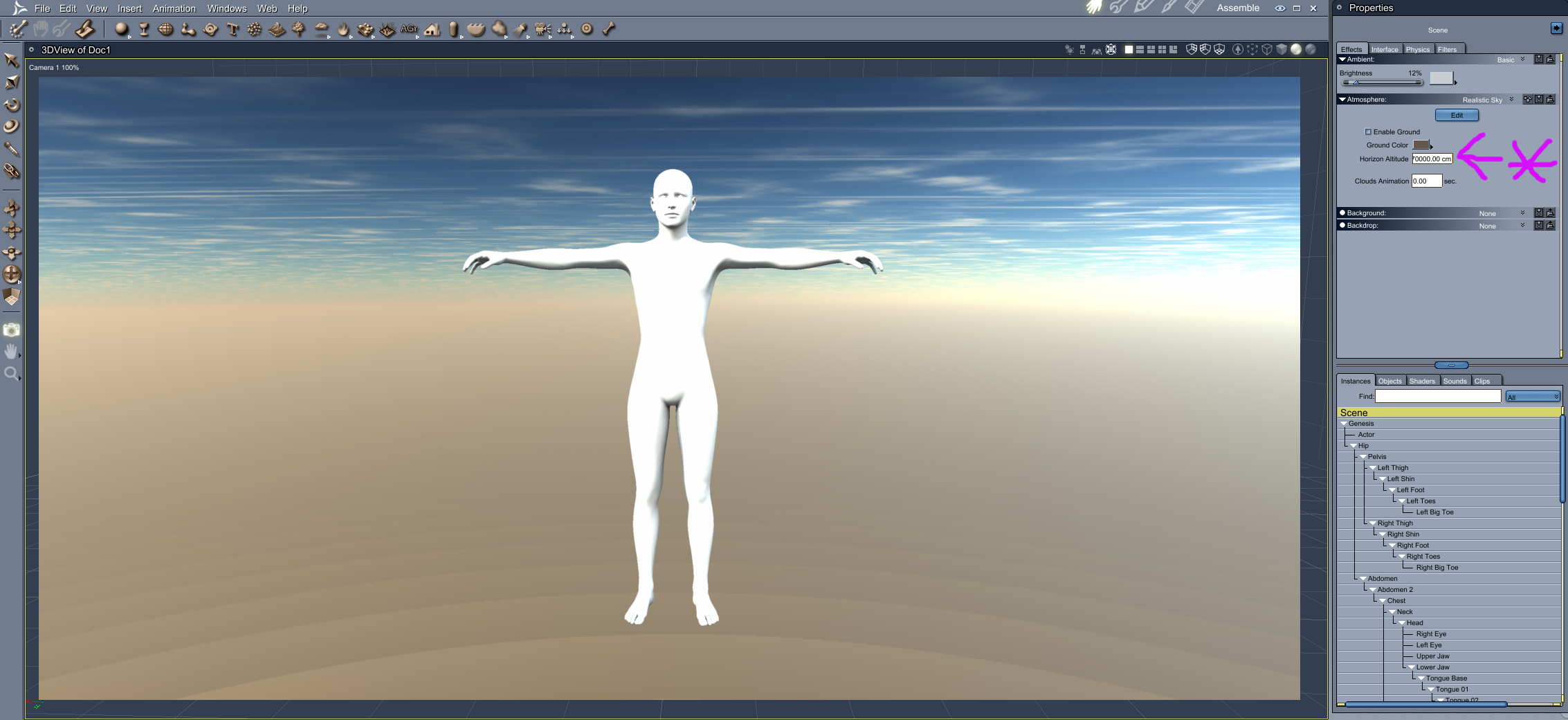Open the All filter dropdown

pos(1533,397)
